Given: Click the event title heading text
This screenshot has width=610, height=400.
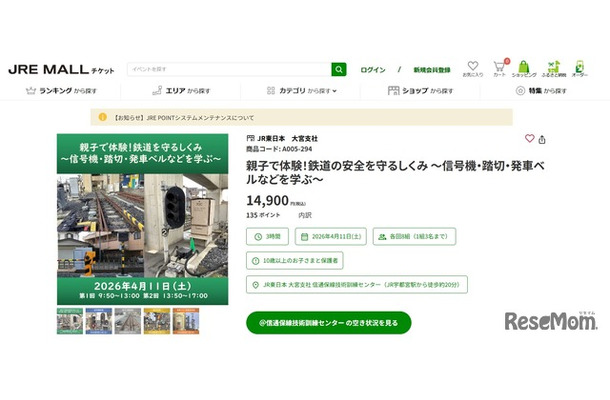Looking at the screenshot, I should pyautogui.click(x=395, y=172).
